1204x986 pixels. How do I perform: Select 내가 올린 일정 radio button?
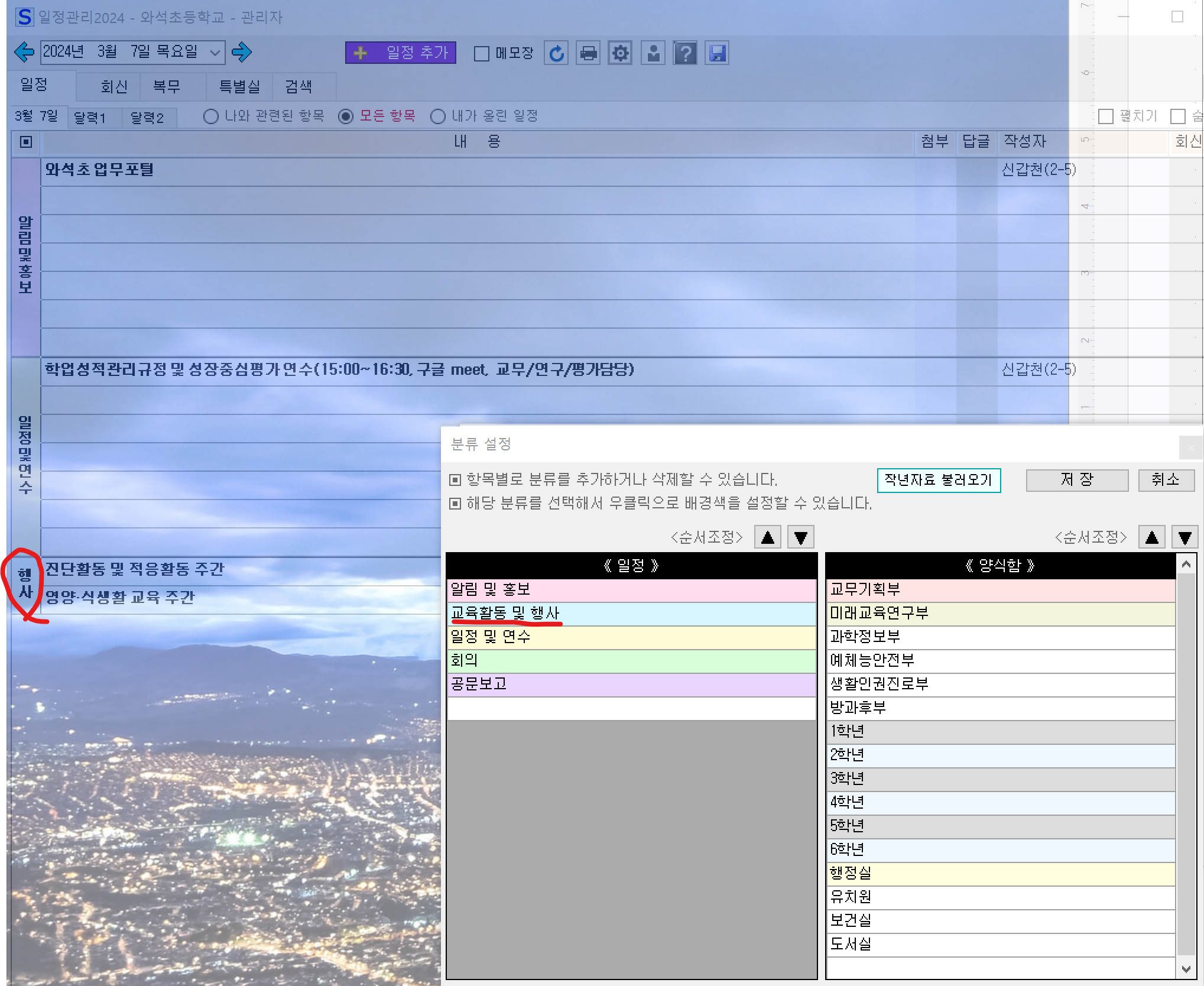(438, 116)
